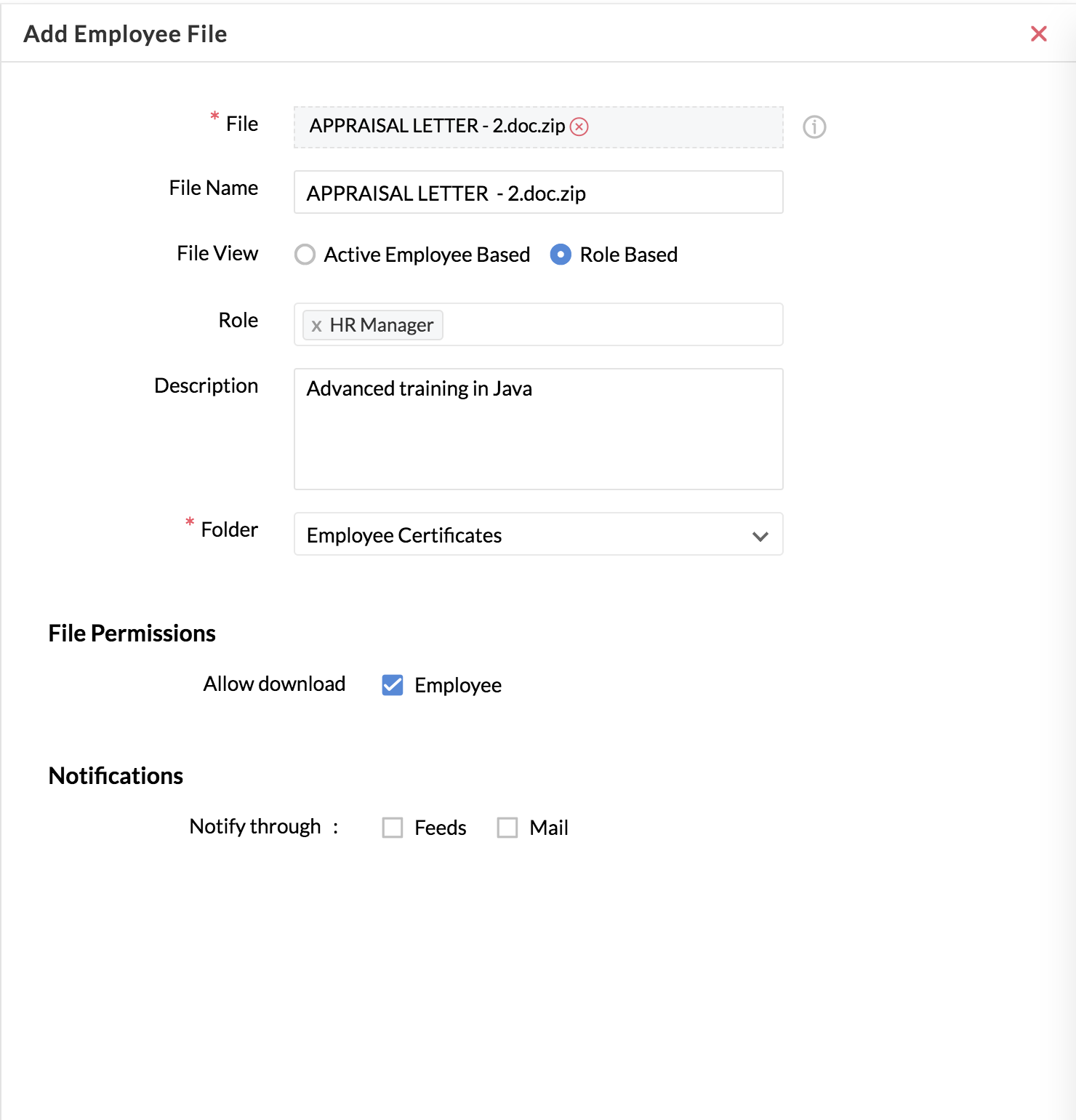Viewport: 1076px width, 1120px height.
Task: Click the 'Mail' label text
Action: [549, 828]
